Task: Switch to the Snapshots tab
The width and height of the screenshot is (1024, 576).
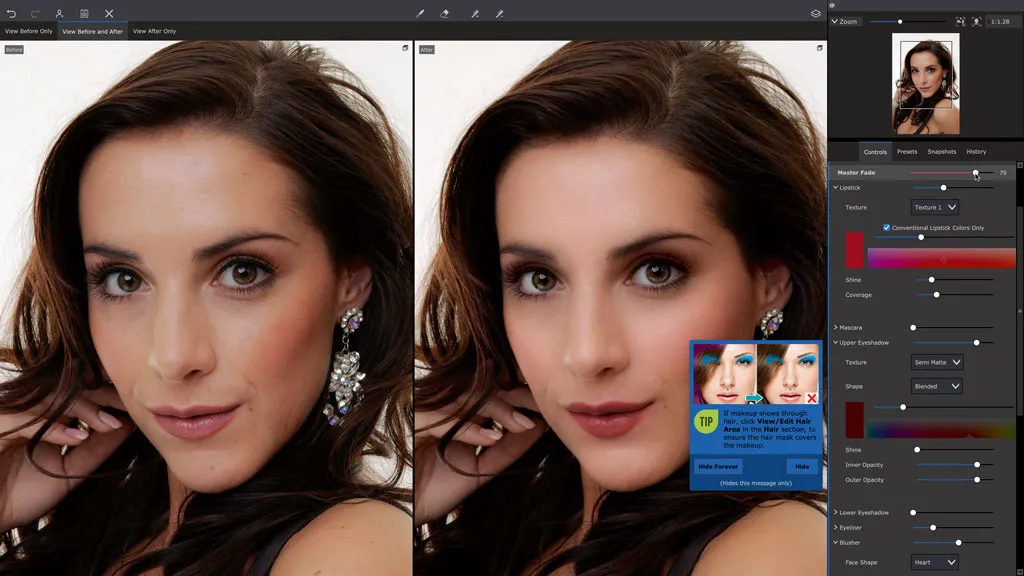Action: click(x=940, y=151)
